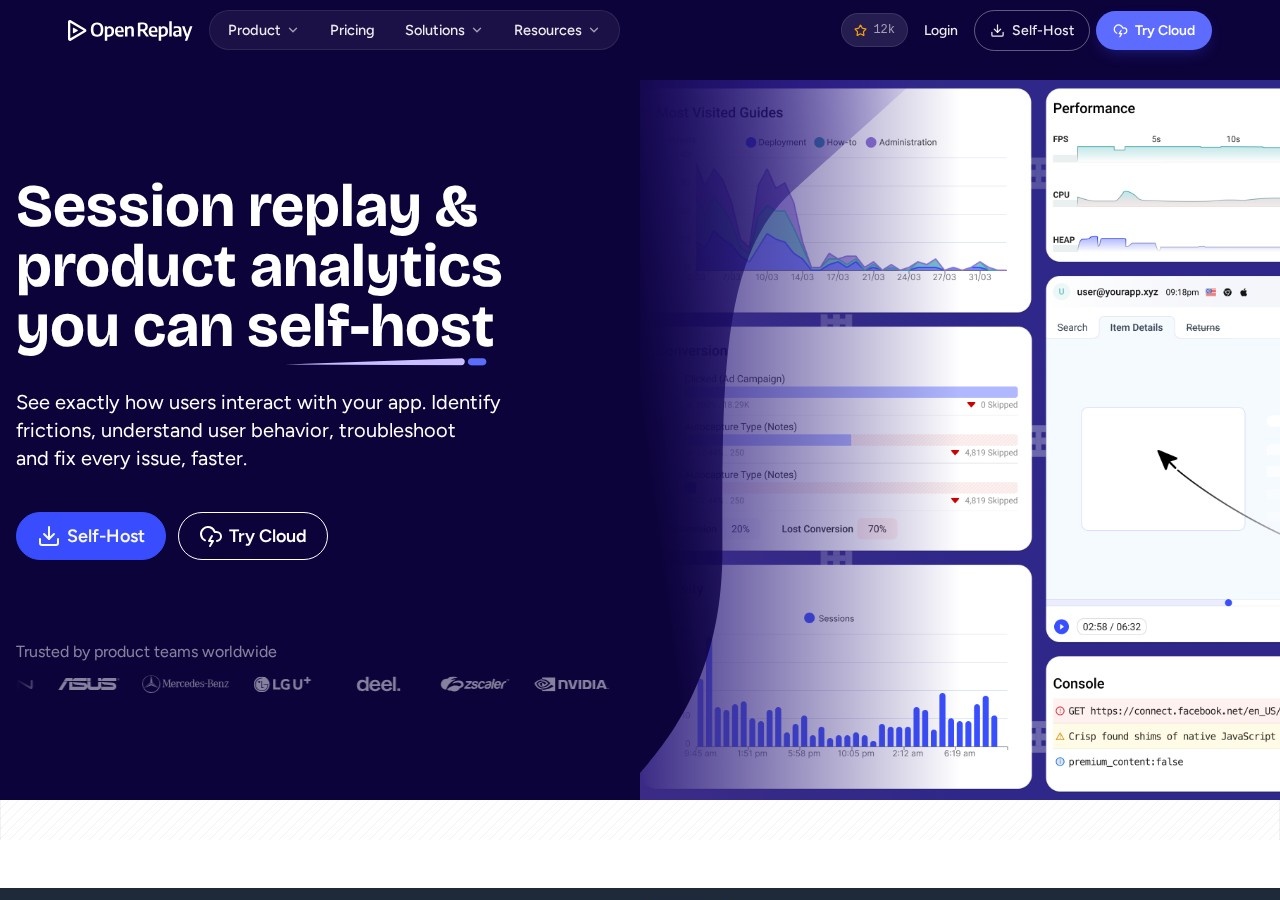Open the Pricing page
The height and width of the screenshot is (900, 1280).
[x=352, y=30]
